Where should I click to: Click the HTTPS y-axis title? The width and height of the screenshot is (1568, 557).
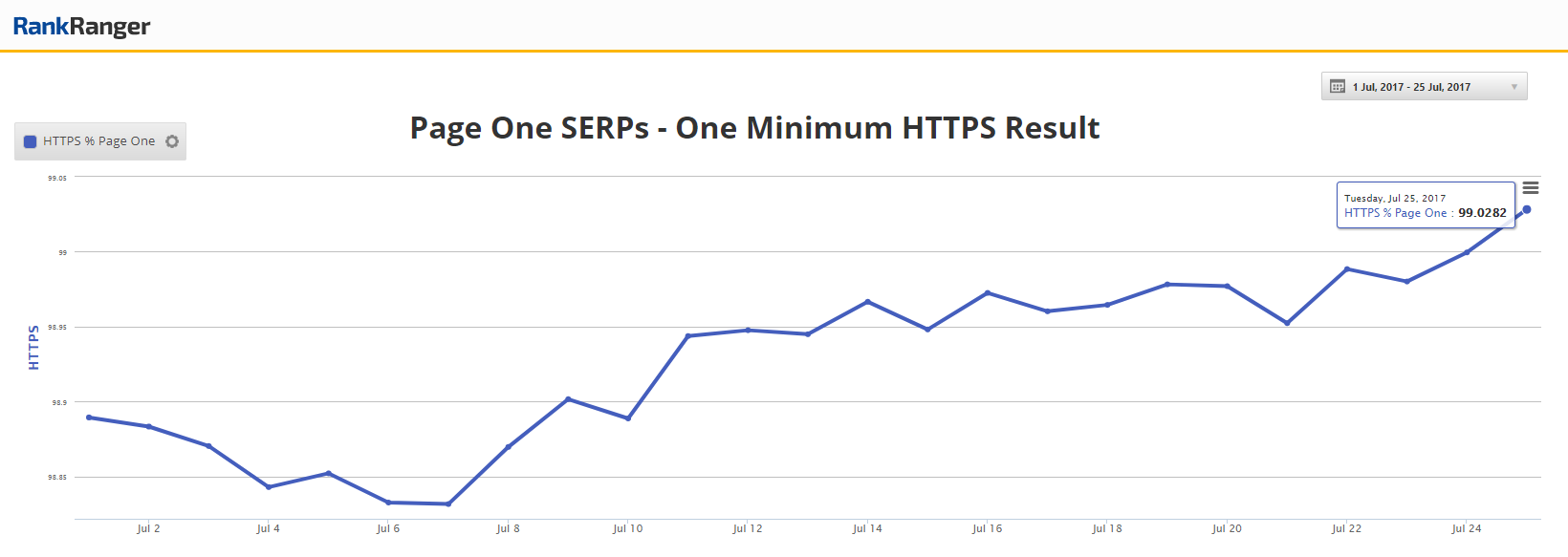33,348
